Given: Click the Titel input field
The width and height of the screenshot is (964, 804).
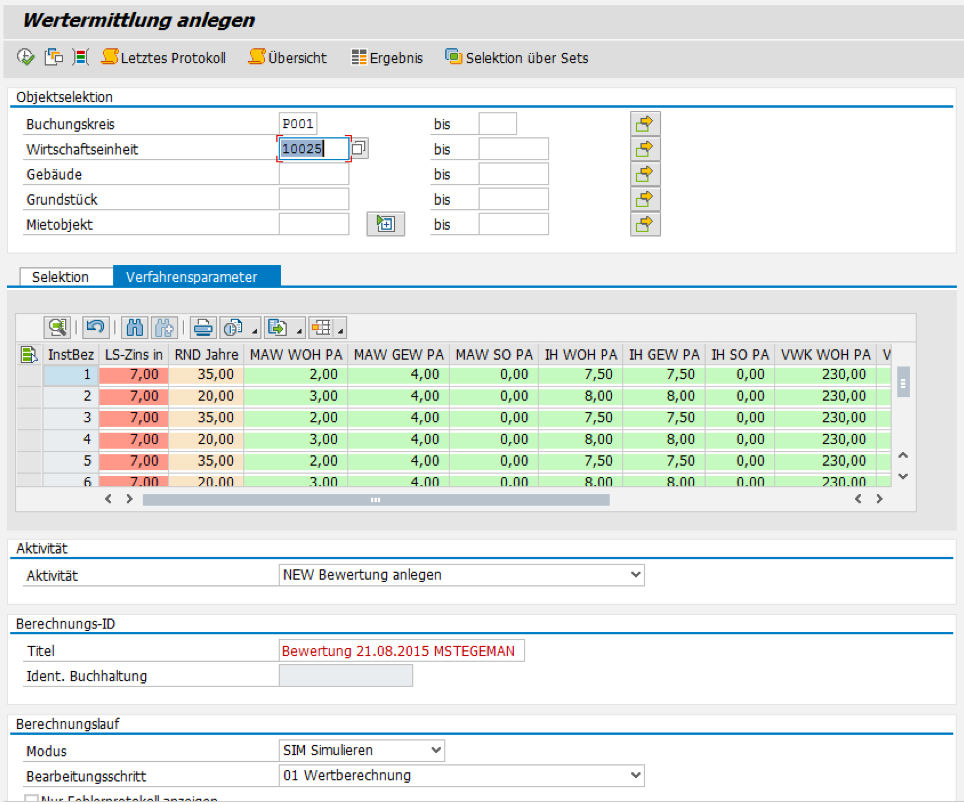Looking at the screenshot, I should (402, 651).
